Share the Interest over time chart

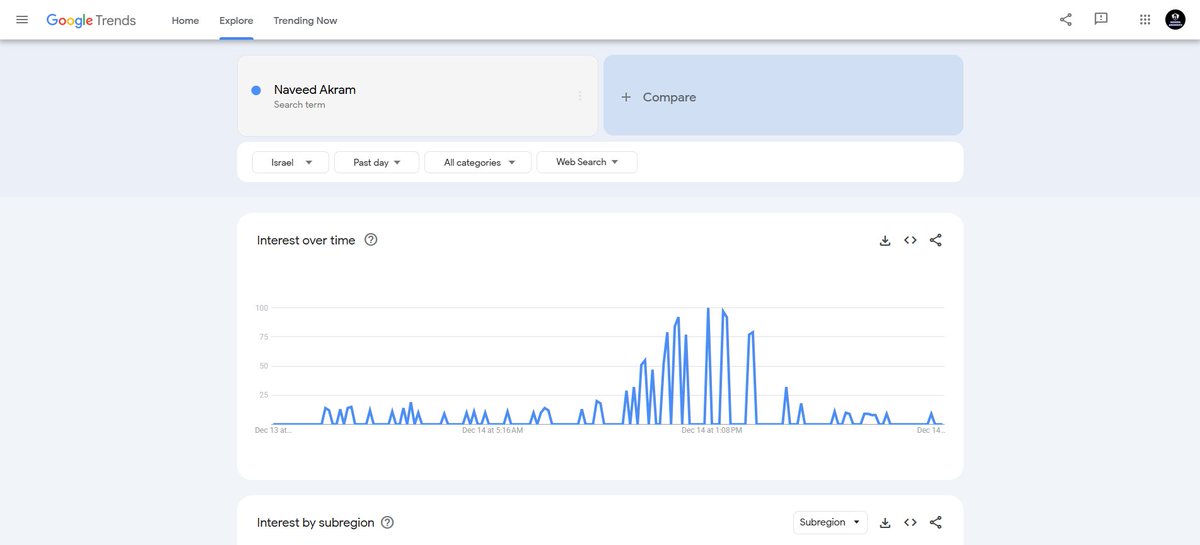click(936, 240)
